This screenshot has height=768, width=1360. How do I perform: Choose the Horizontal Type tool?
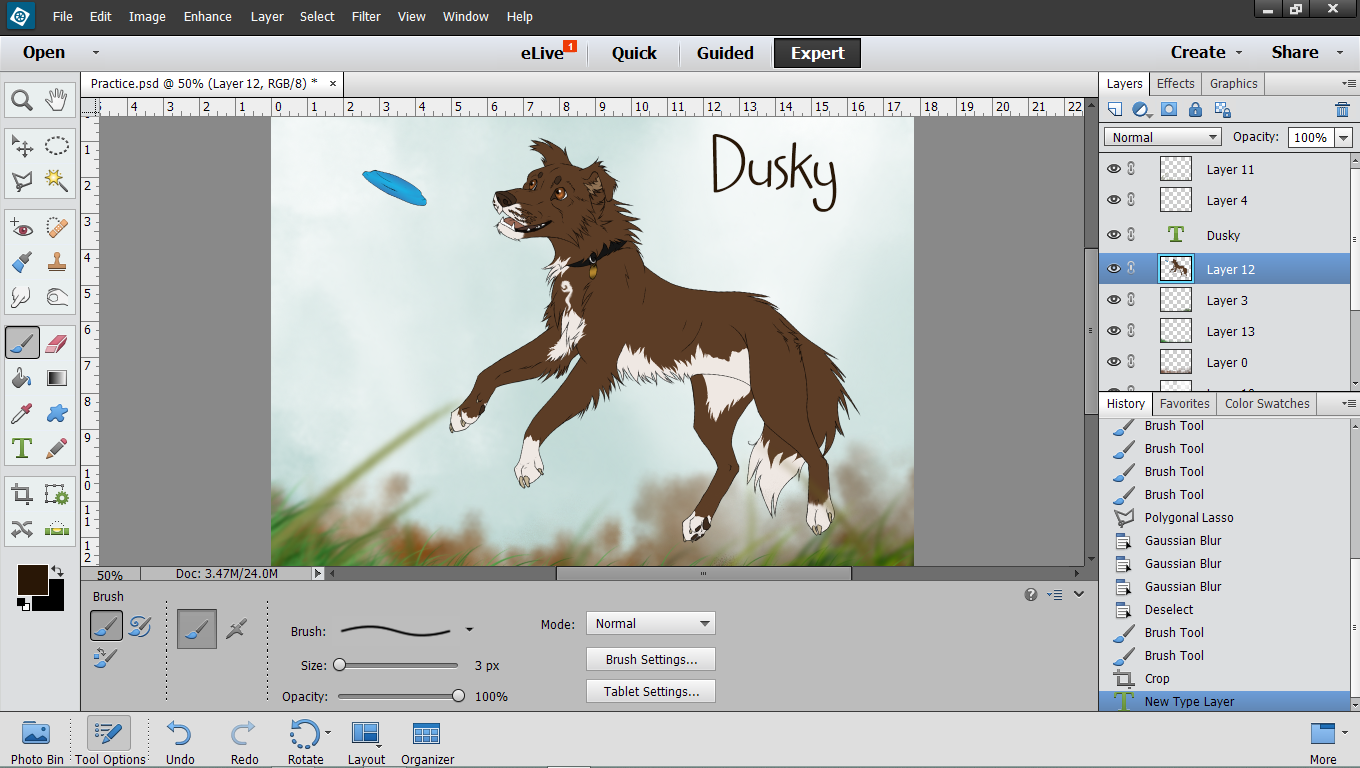22,447
